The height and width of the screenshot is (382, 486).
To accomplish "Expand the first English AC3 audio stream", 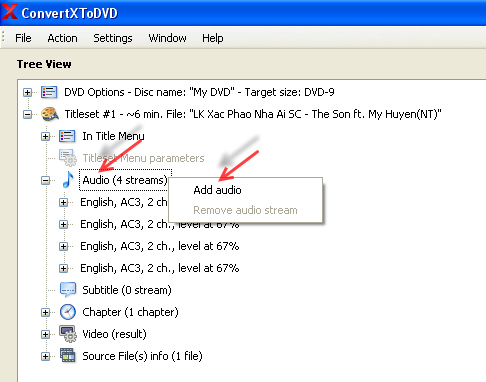I will coord(63,202).
